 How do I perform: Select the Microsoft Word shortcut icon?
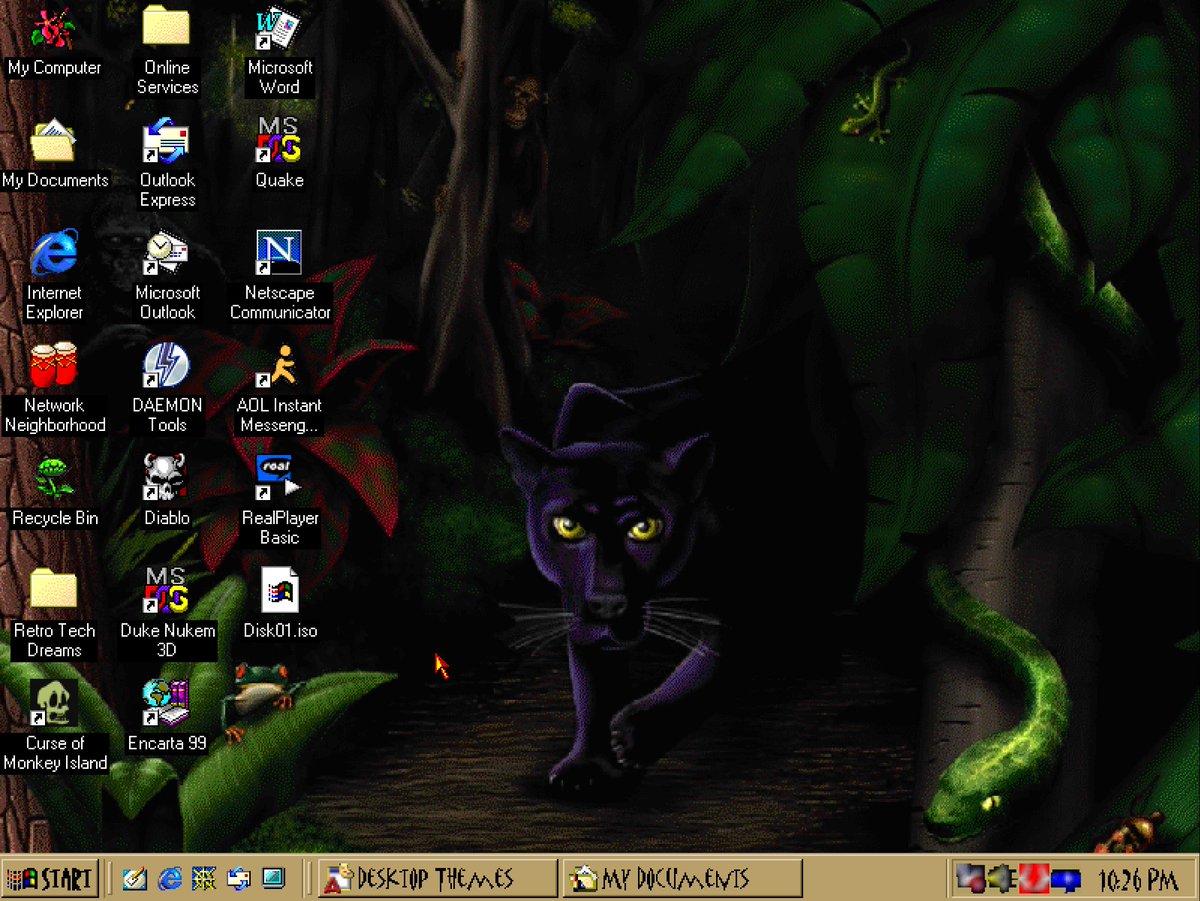pos(279,28)
